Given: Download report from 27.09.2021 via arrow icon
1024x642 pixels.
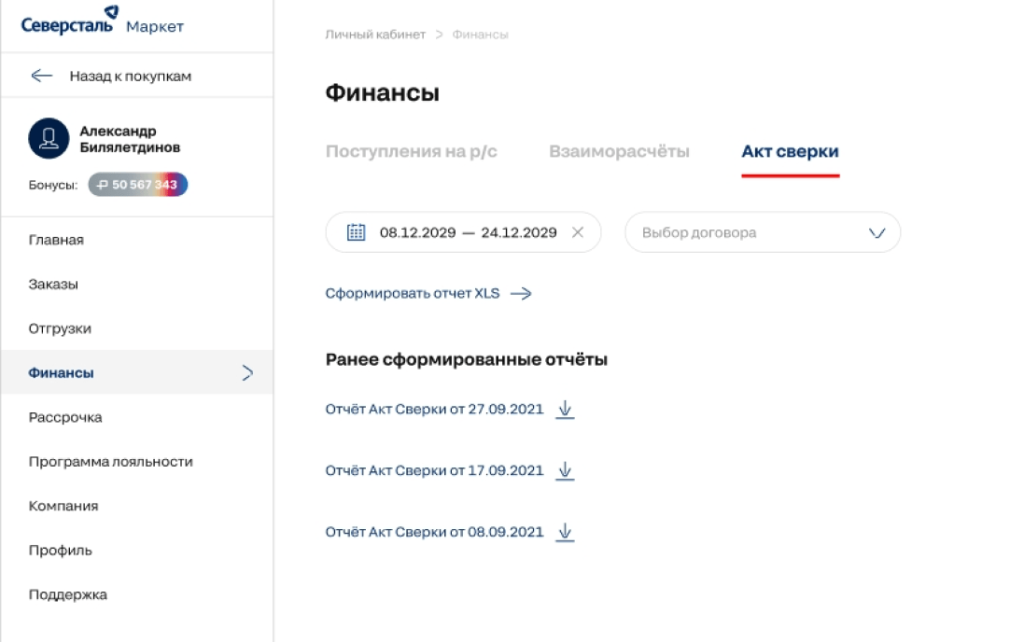Looking at the screenshot, I should [x=565, y=409].
